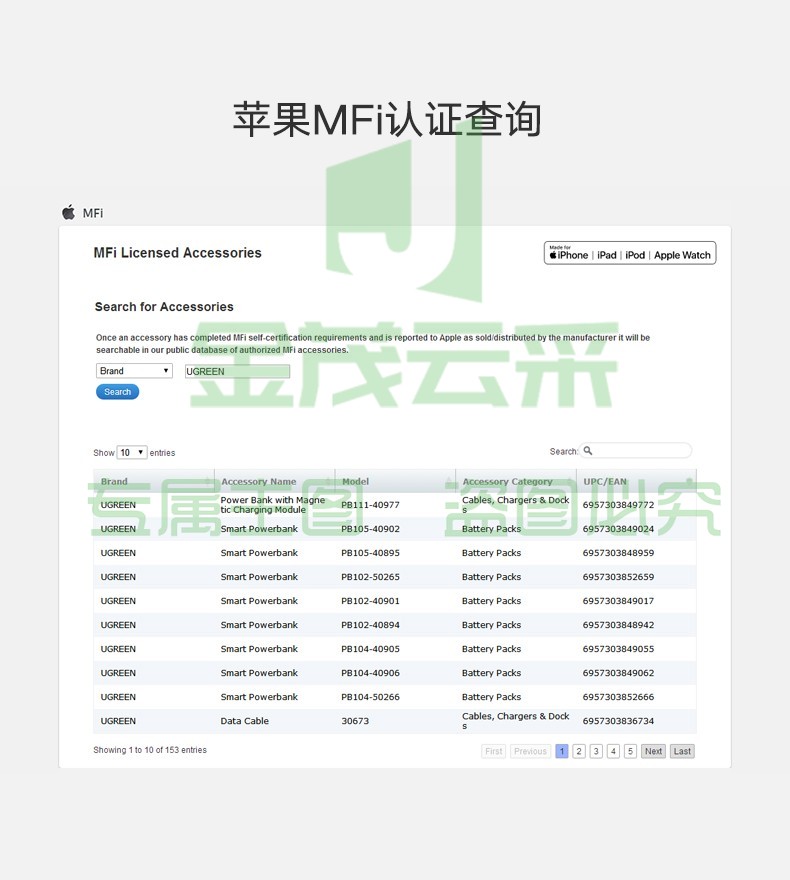The height and width of the screenshot is (880, 790).
Task: Click UPC 6957303849062
Action: [618, 673]
